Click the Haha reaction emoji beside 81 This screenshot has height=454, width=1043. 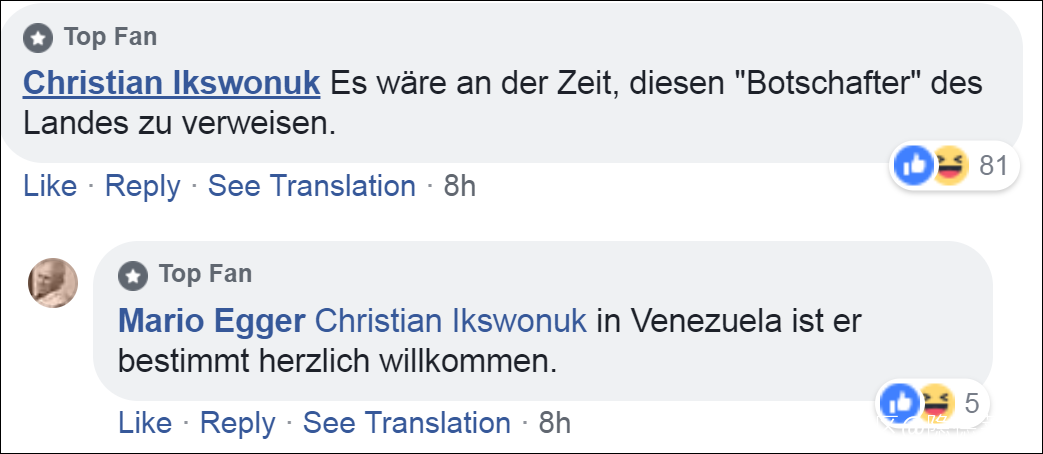948,166
